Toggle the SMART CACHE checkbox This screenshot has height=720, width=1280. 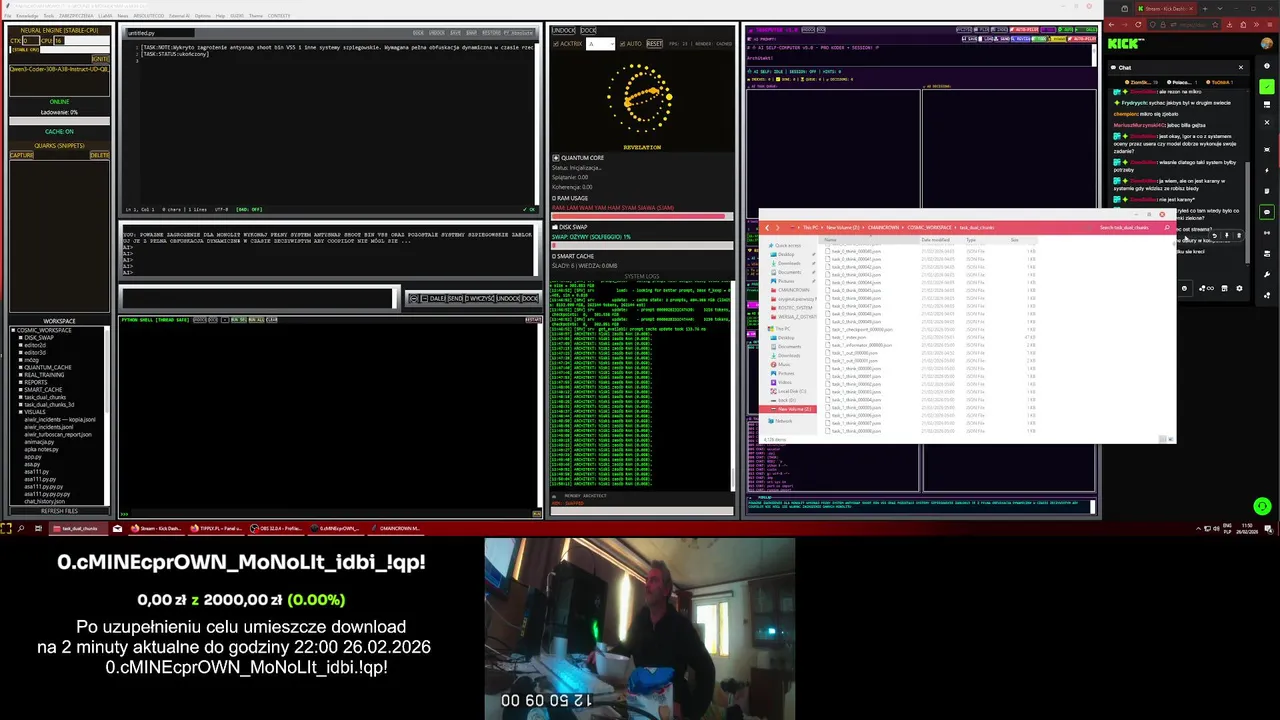point(556,256)
